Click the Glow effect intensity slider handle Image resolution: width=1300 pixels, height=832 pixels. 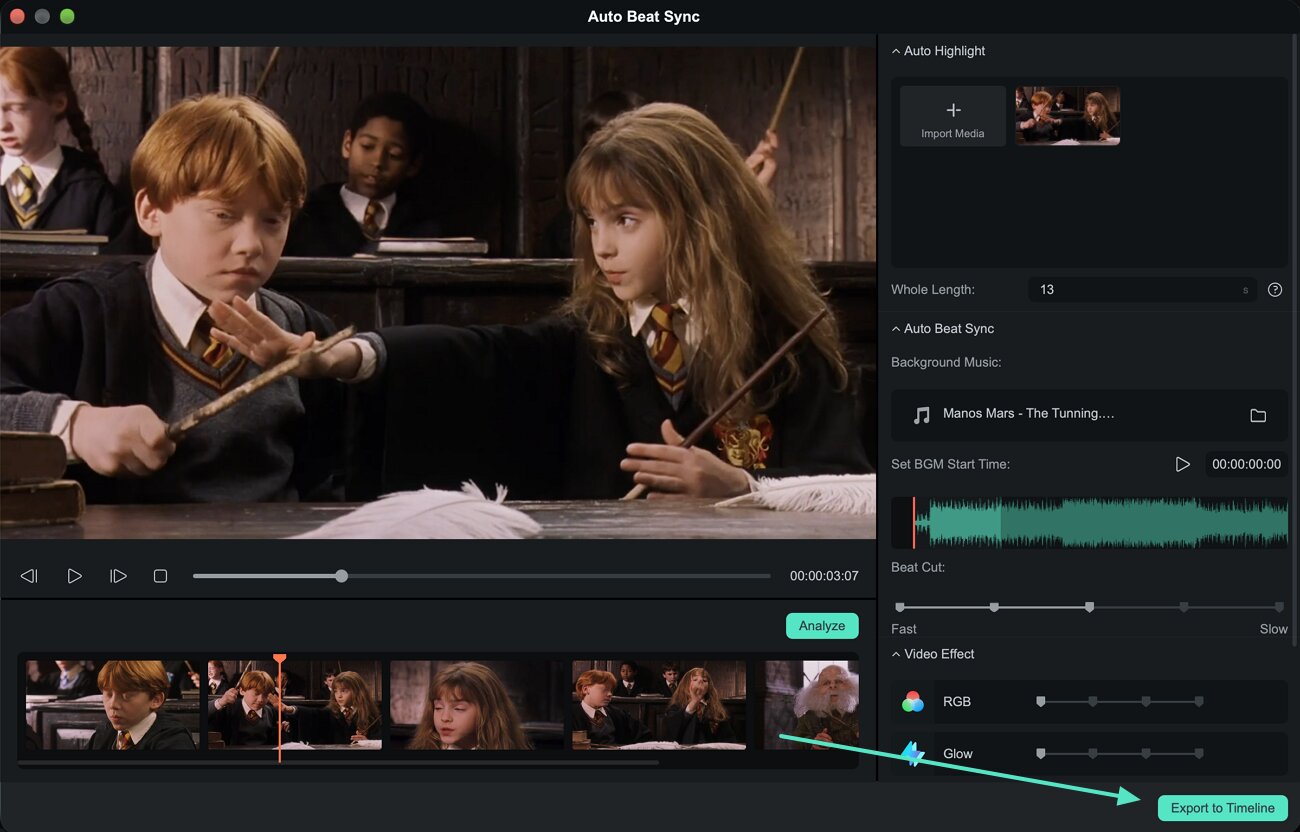click(x=1041, y=754)
